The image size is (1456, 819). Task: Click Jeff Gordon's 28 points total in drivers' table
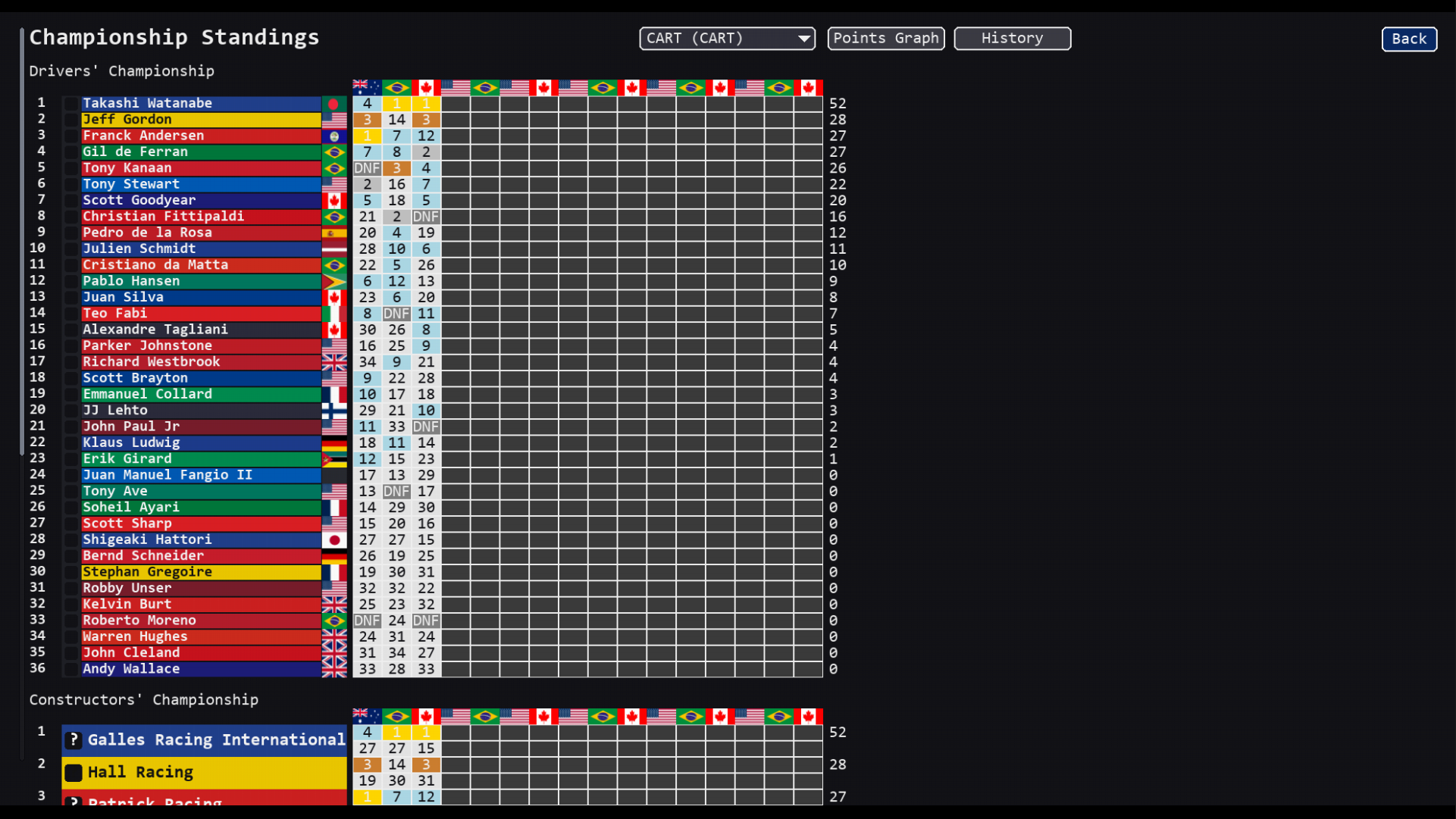click(x=838, y=120)
